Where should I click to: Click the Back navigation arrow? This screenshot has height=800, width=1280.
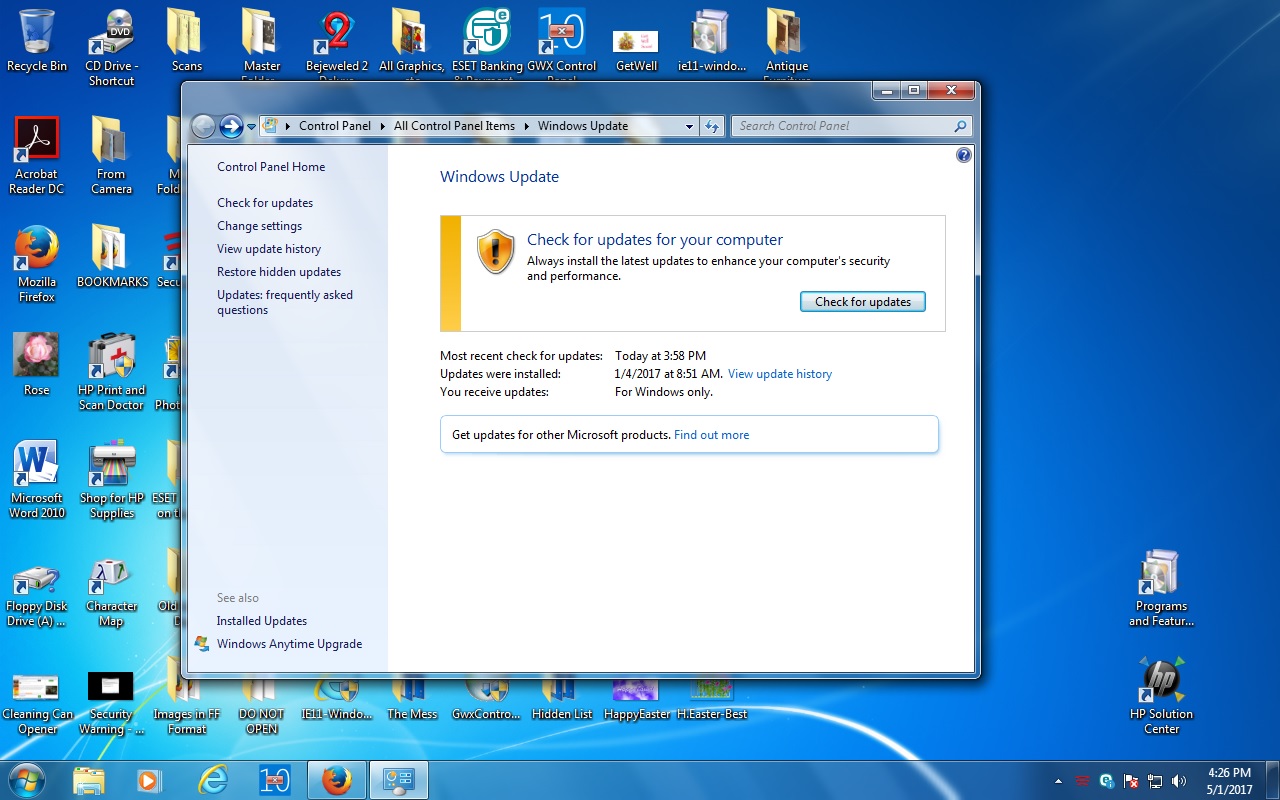pos(203,126)
